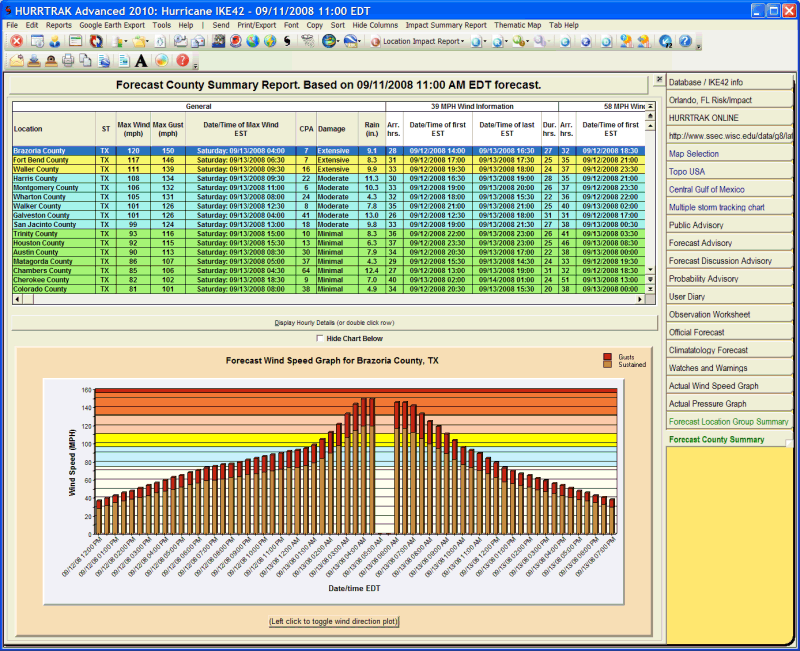800x651 pixels.
Task: Open the Thematic Map menu
Action: pos(520,24)
